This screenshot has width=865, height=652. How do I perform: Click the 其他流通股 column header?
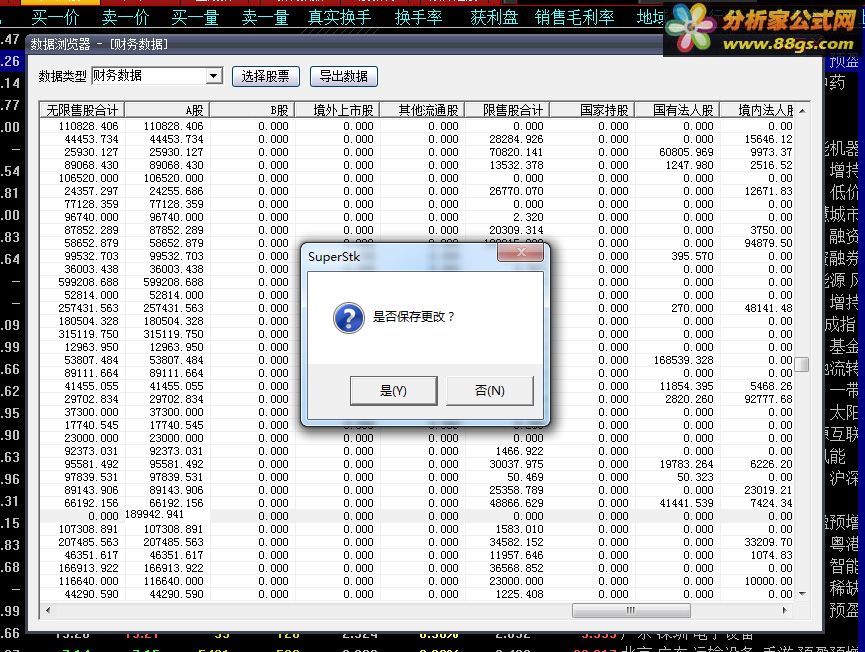point(422,110)
